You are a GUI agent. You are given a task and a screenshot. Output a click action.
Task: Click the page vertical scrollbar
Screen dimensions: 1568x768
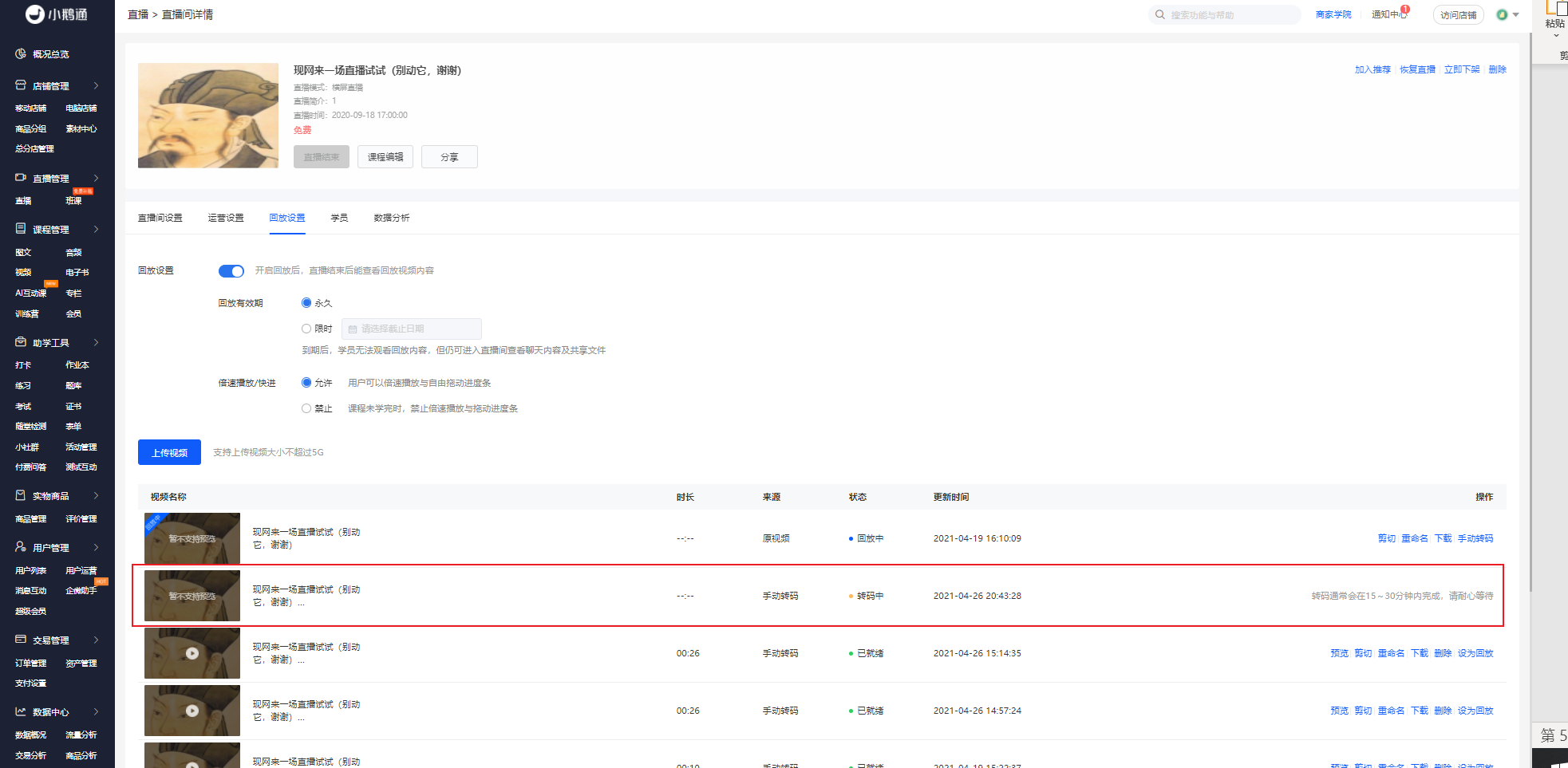tap(1530, 311)
